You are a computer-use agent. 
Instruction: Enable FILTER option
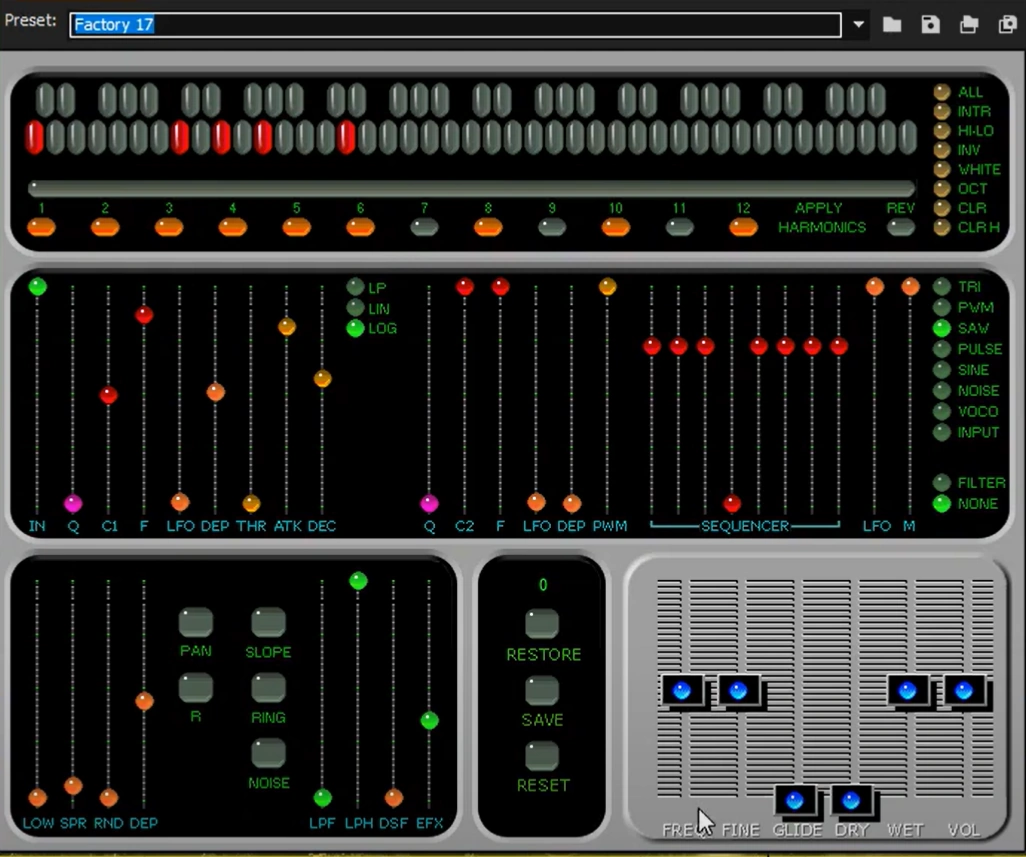click(942, 483)
